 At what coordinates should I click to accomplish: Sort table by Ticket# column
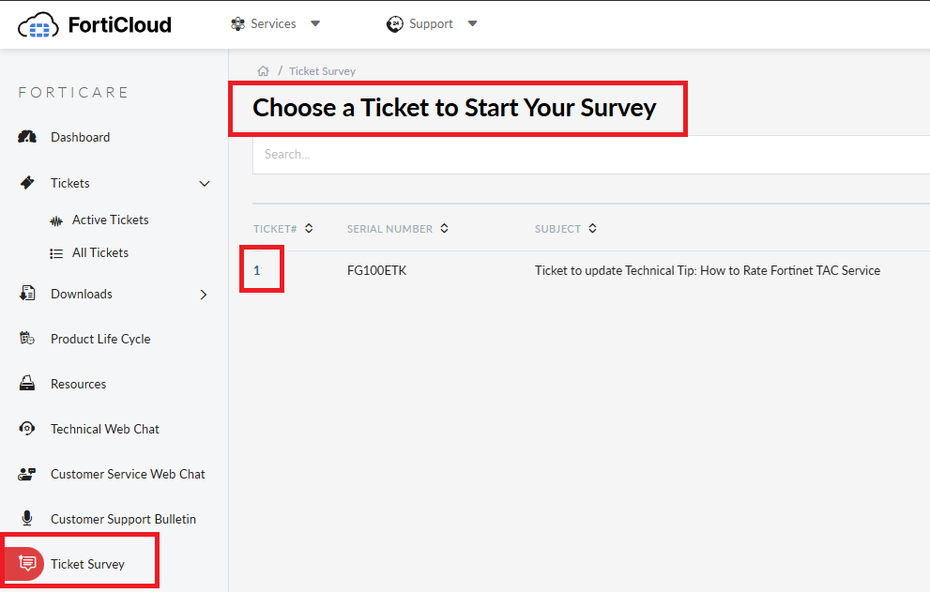point(309,229)
